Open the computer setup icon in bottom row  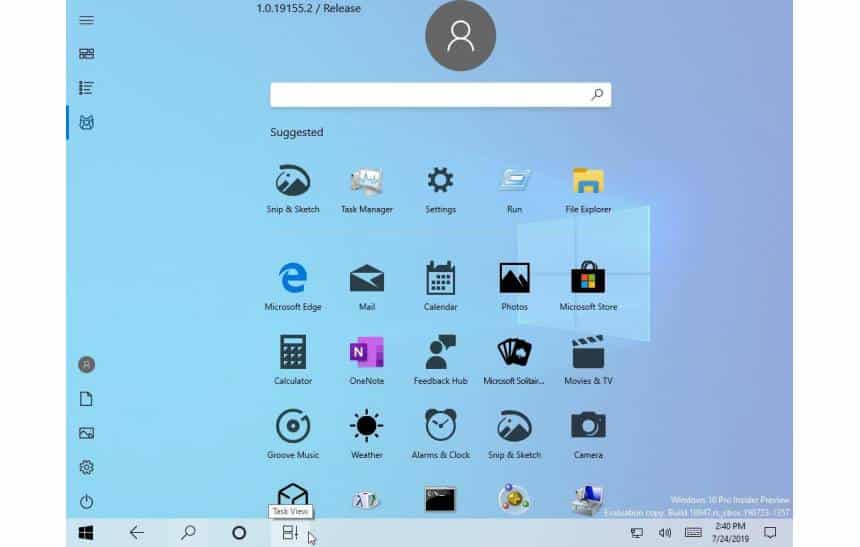click(588, 499)
